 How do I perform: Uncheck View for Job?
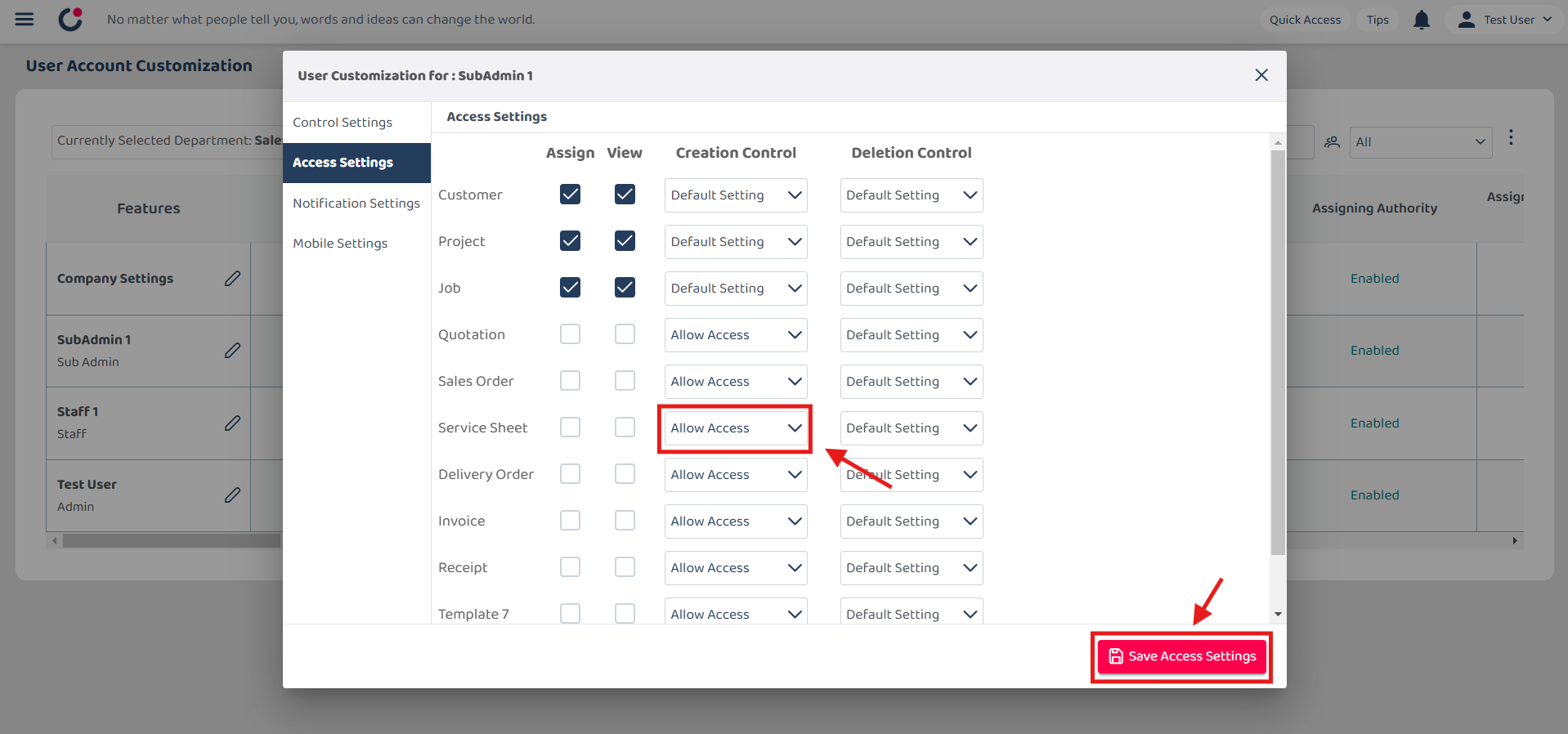625,288
